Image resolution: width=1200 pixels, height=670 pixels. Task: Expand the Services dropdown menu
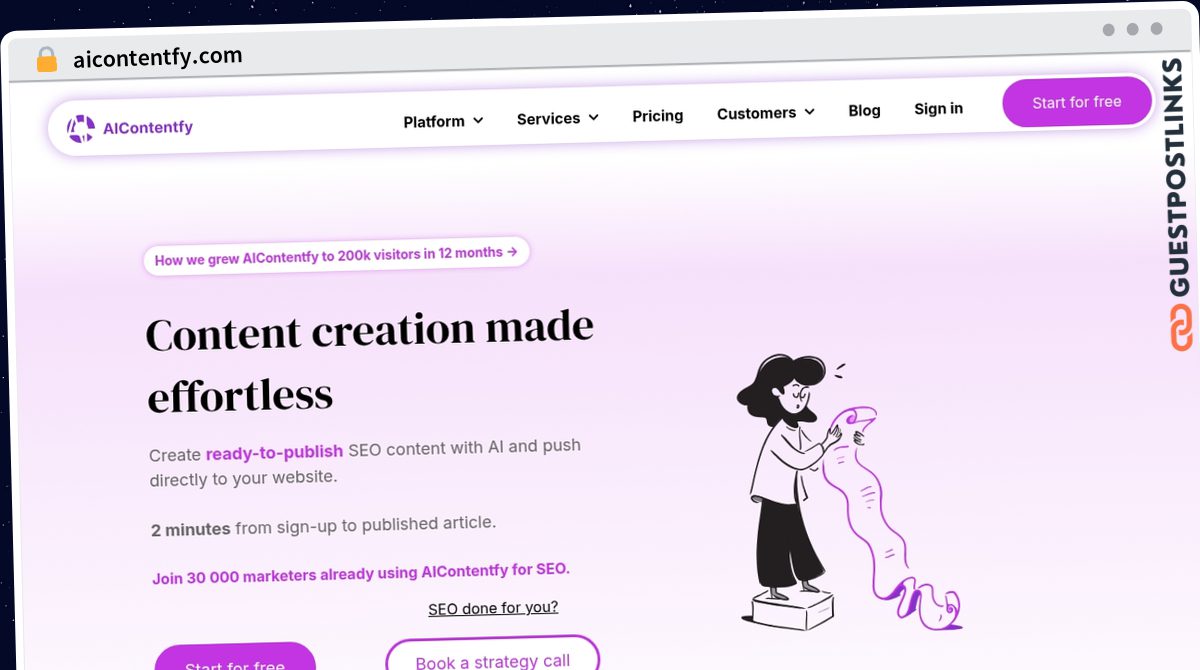point(558,118)
